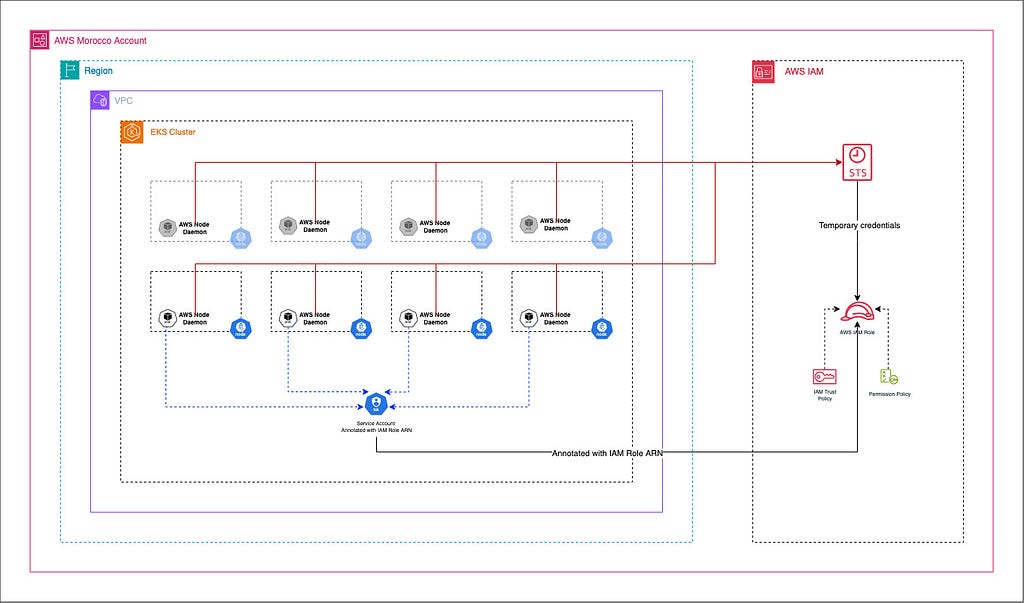1024x603 pixels.
Task: Click the pod icon in the third top-row node
Action: click(408, 227)
